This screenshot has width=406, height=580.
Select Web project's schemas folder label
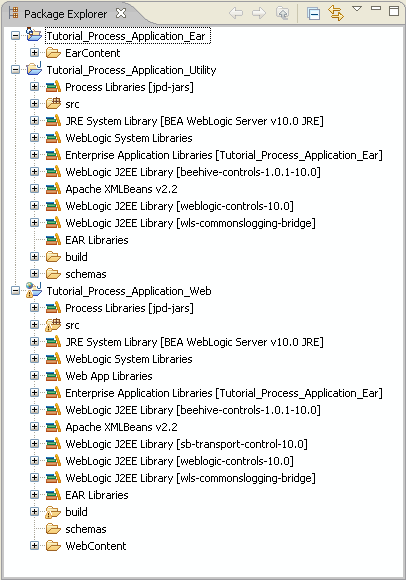pyautogui.click(x=86, y=529)
